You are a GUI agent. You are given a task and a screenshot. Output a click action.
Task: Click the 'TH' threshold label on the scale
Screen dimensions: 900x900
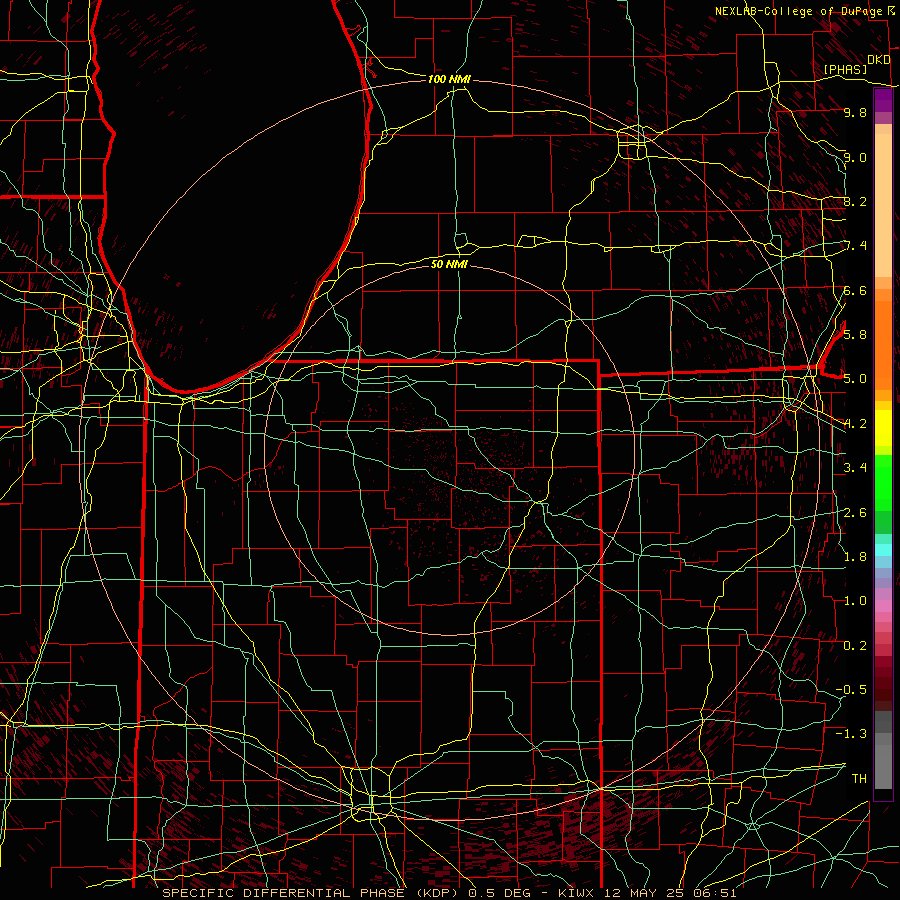click(859, 778)
